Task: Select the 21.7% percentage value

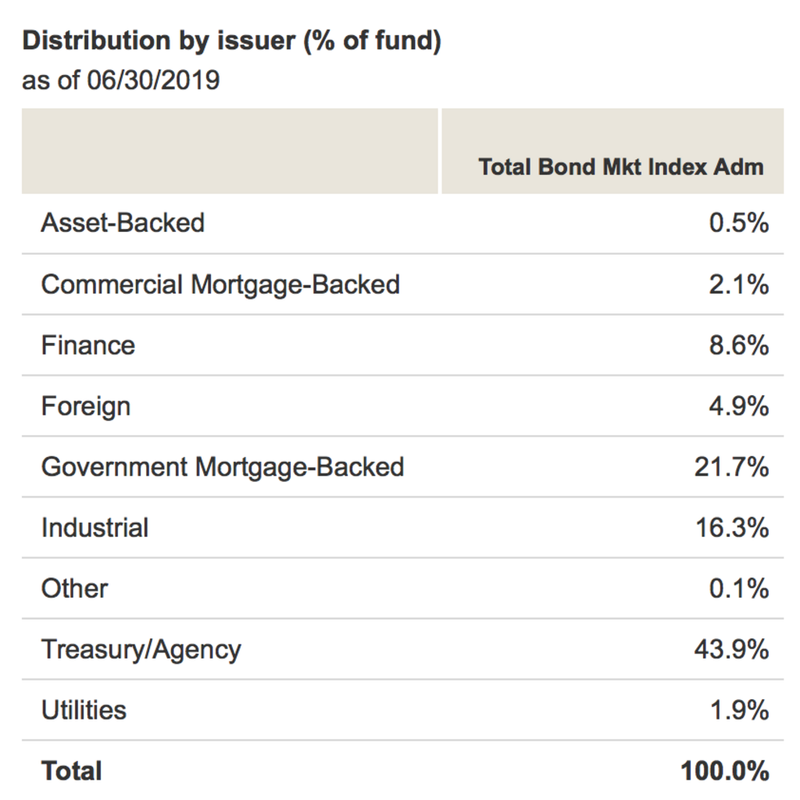Action: pos(732,467)
